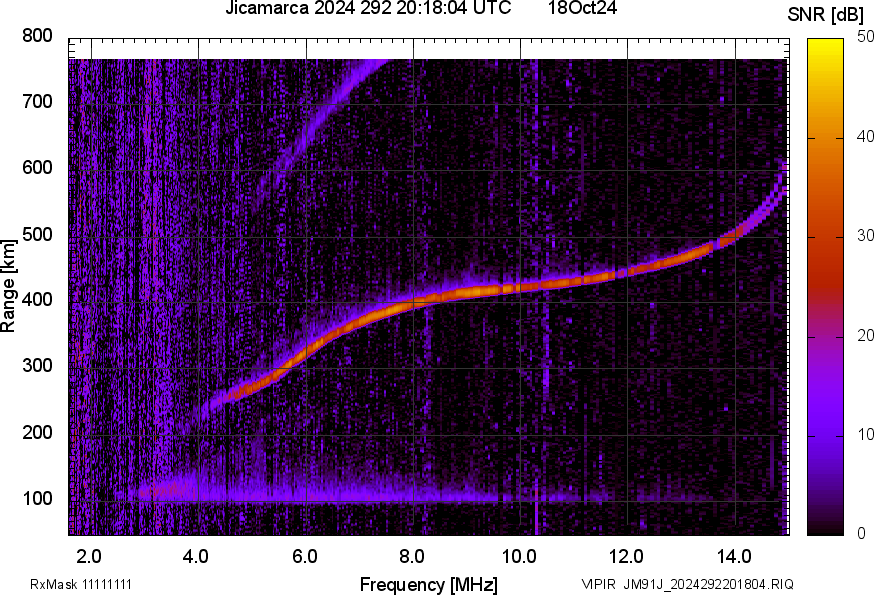Click the range tick label 500
Image resolution: width=874 pixels, height=595 pixels.
point(37,234)
